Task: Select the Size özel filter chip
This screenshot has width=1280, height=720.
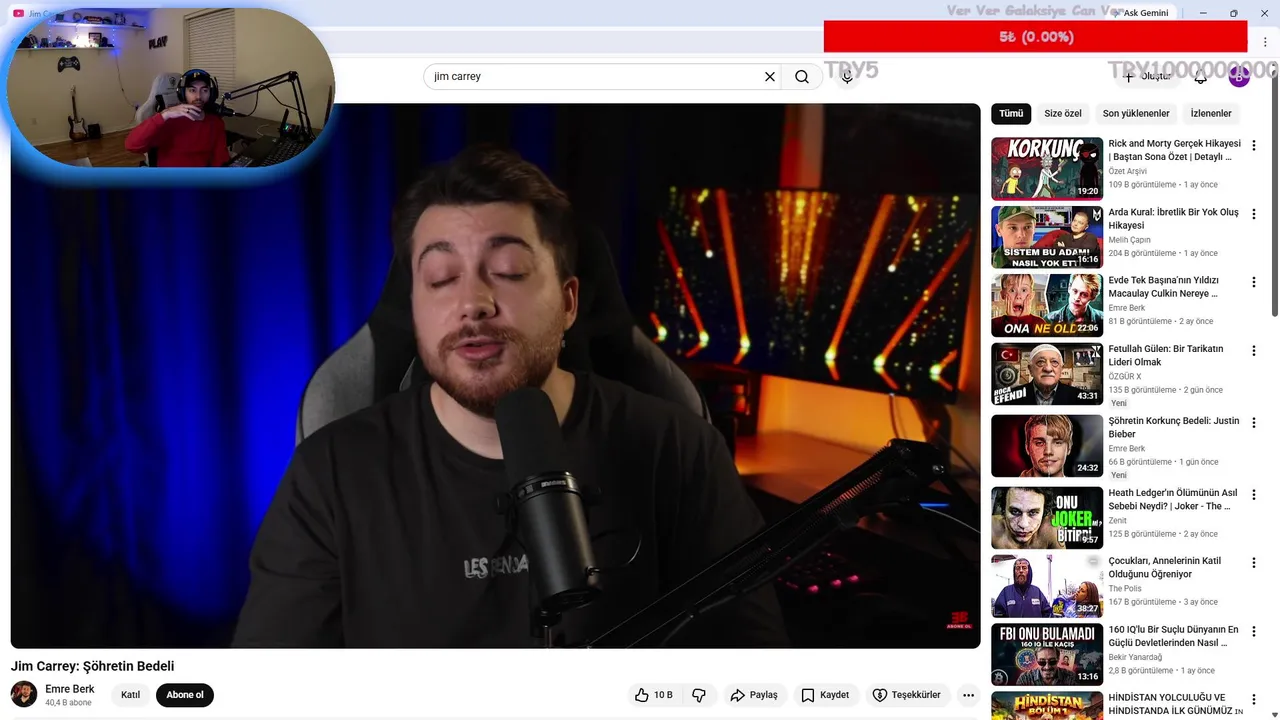Action: coord(1063,113)
